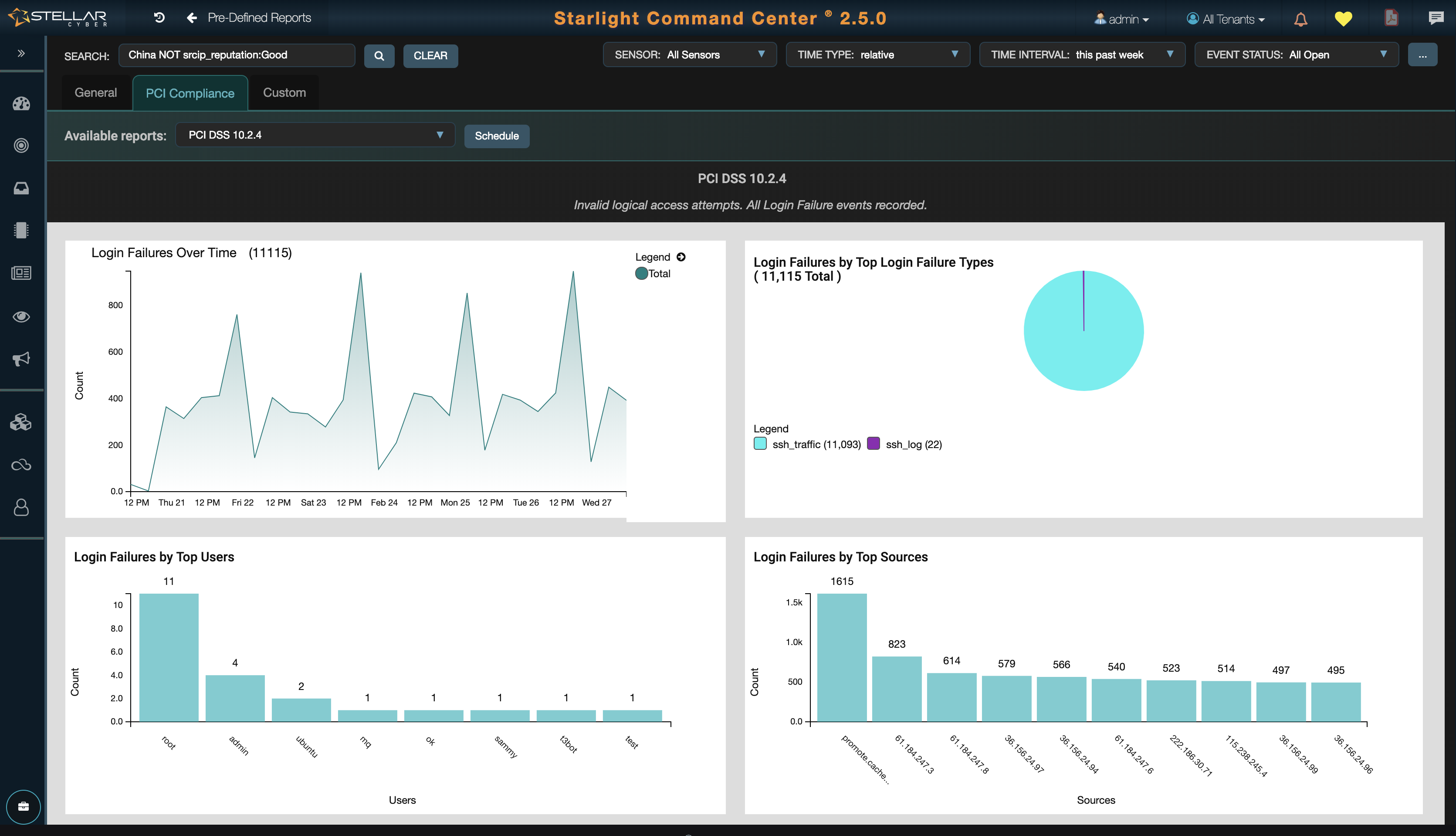Open the chip sensor sidebar icon
Screen dimensions: 1456x836
[x=21, y=230]
